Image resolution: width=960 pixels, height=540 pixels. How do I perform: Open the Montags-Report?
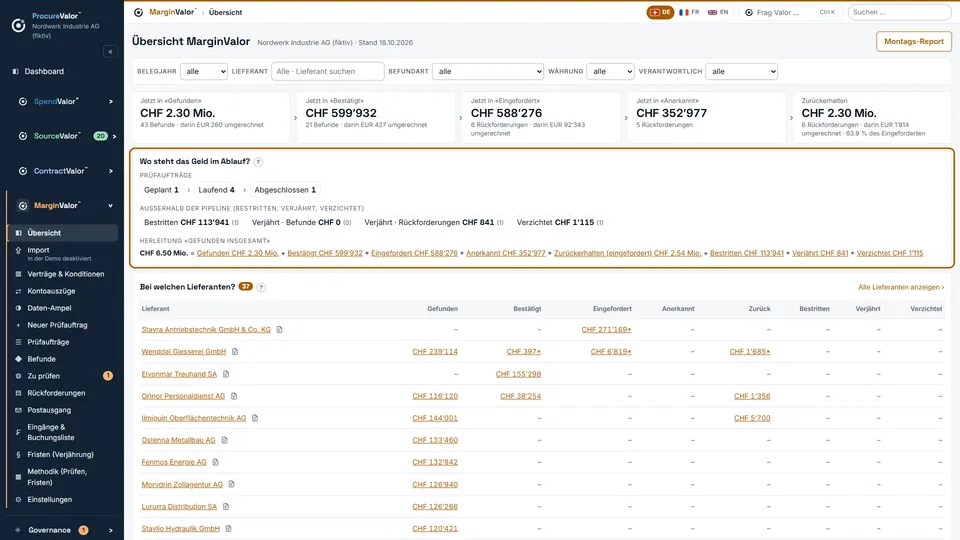tap(913, 42)
